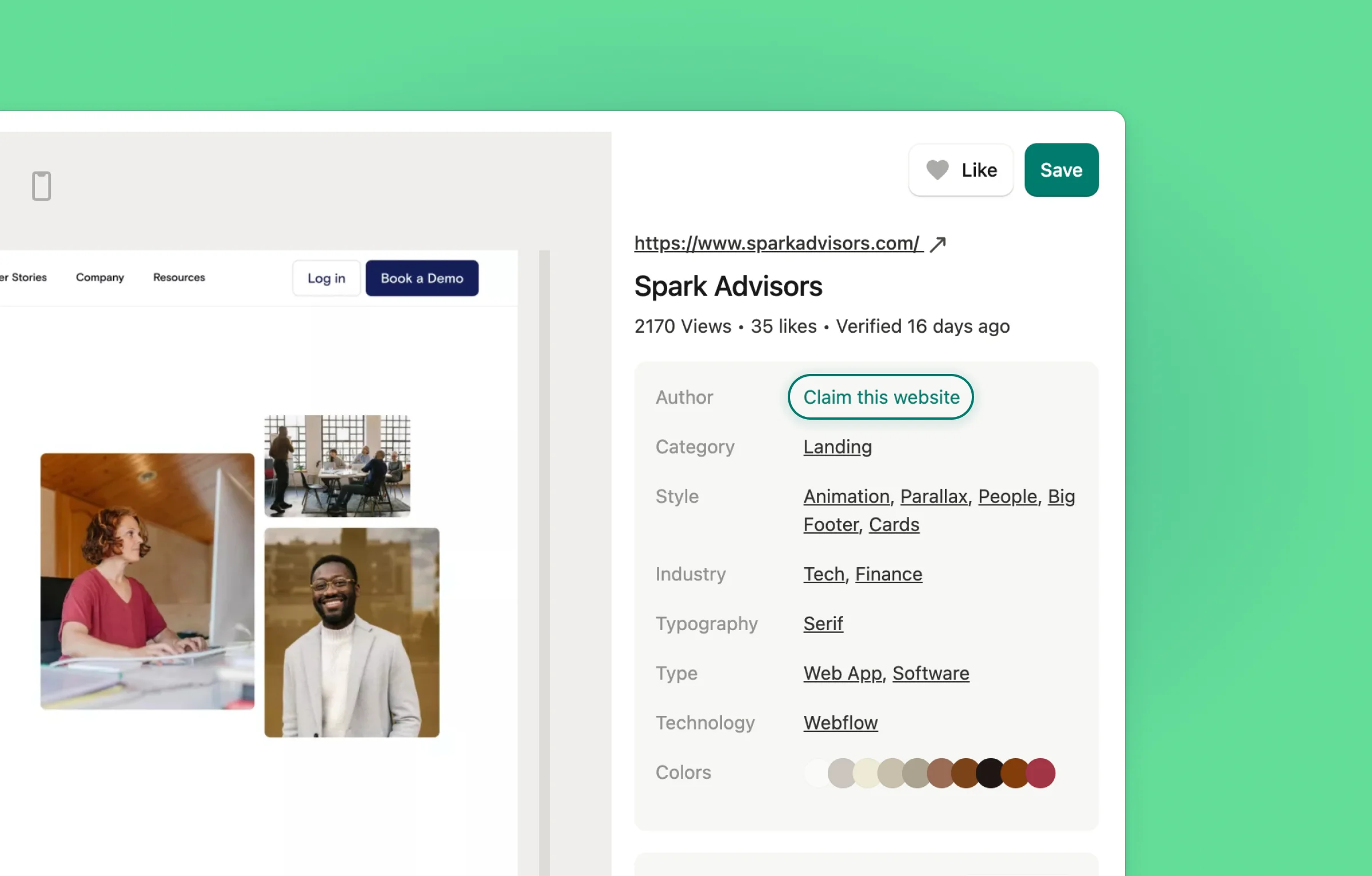Open Resources menu in site preview

179,277
